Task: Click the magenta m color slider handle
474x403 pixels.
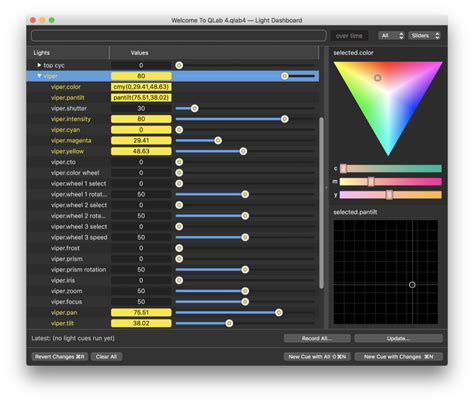Action: pyautogui.click(x=371, y=182)
